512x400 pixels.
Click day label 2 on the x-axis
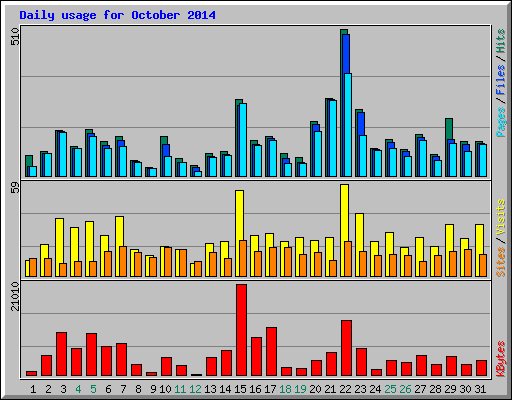click(x=48, y=389)
